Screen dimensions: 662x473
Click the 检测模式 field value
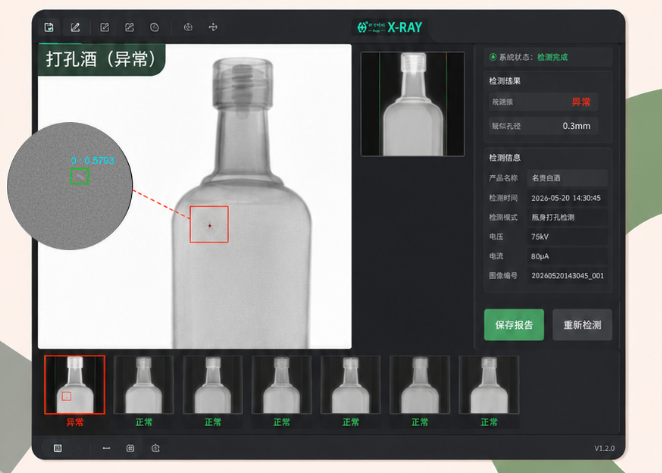(567, 217)
